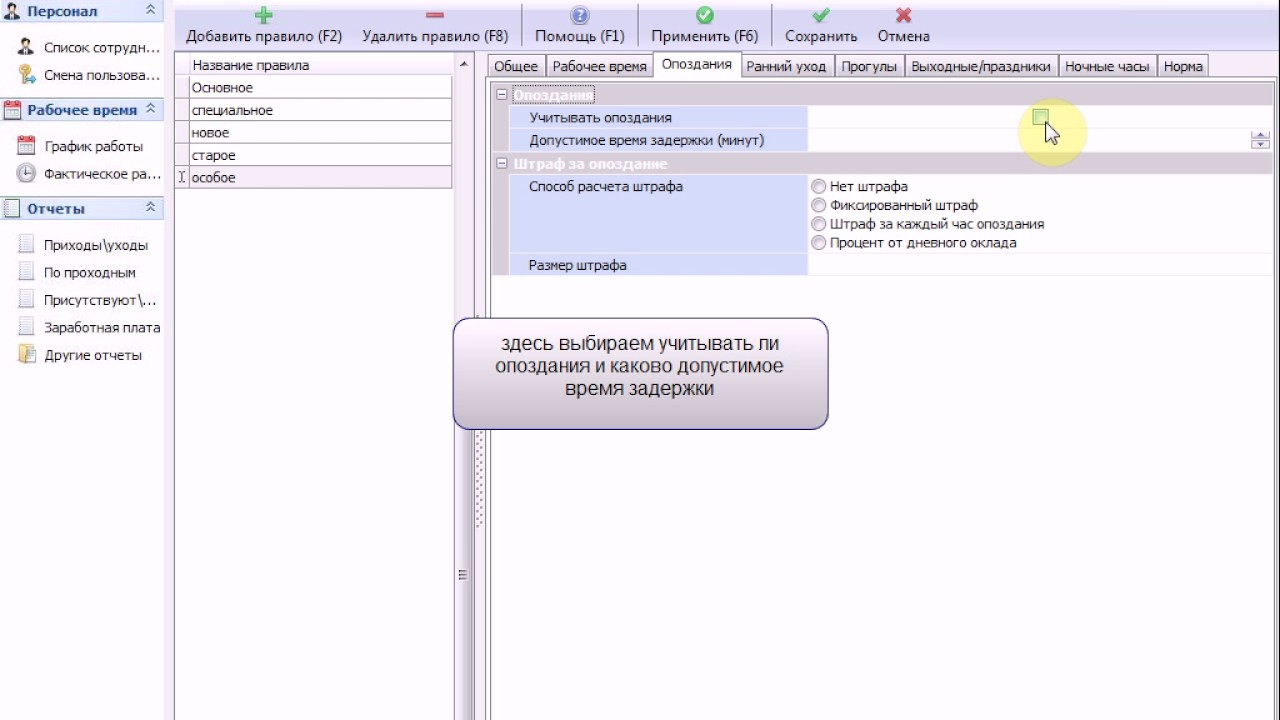Select the новое rule row
Screen dimensions: 1280x720
[x=320, y=132]
